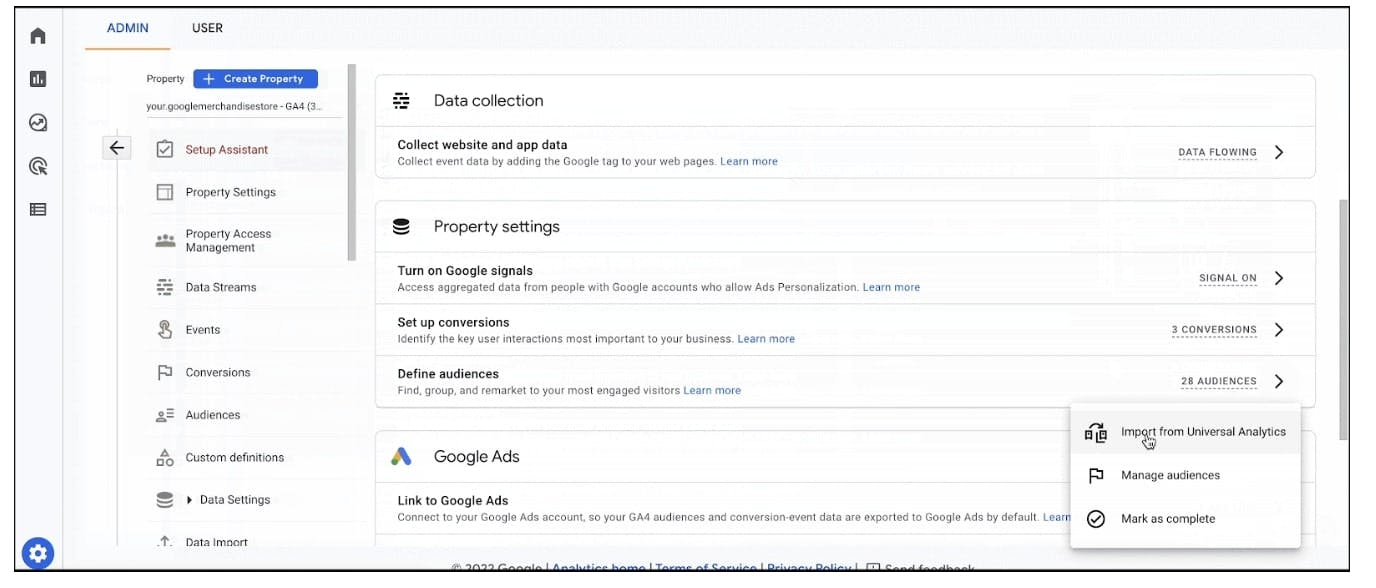
Task: Expand the 28 Audiences row chevron
Action: click(x=1279, y=381)
